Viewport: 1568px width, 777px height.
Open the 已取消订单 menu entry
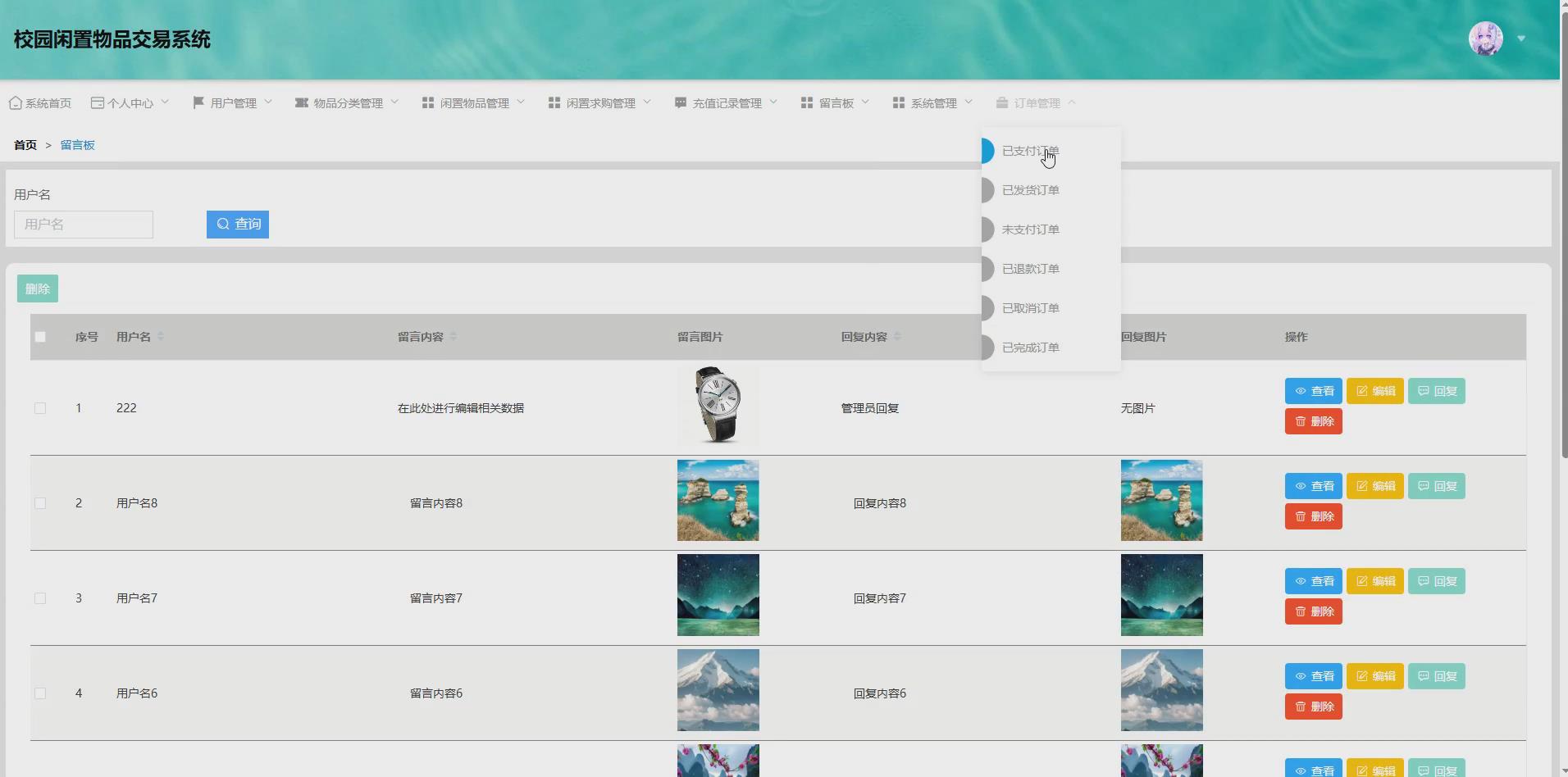coord(1051,308)
